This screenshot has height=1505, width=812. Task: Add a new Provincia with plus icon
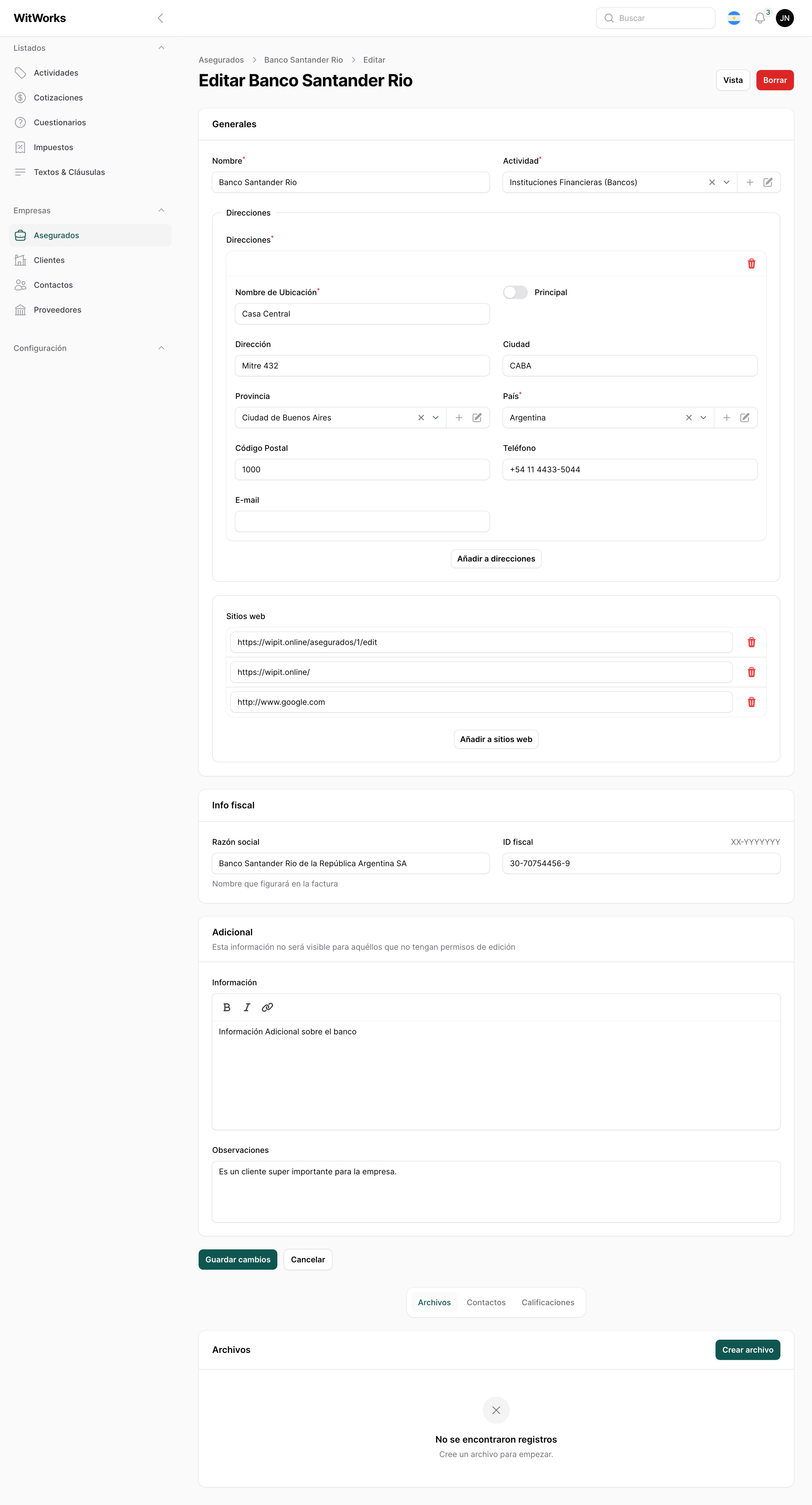coord(458,418)
